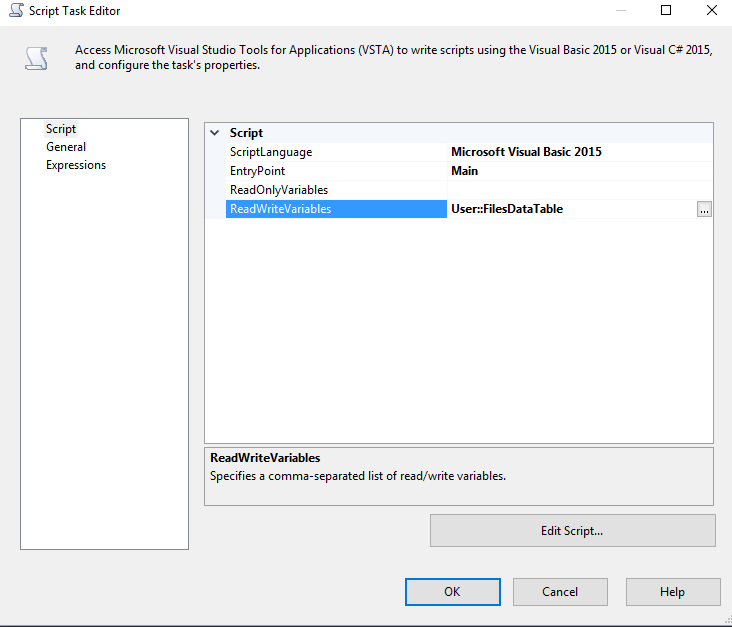The height and width of the screenshot is (627, 732).
Task: Click the Cancel button
Action: tap(560, 592)
